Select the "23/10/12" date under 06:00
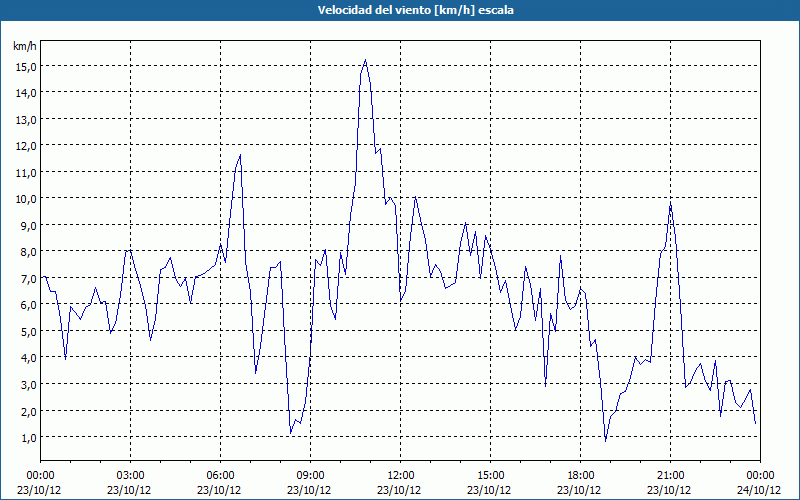Screen dimensions: 800x500 219,490
